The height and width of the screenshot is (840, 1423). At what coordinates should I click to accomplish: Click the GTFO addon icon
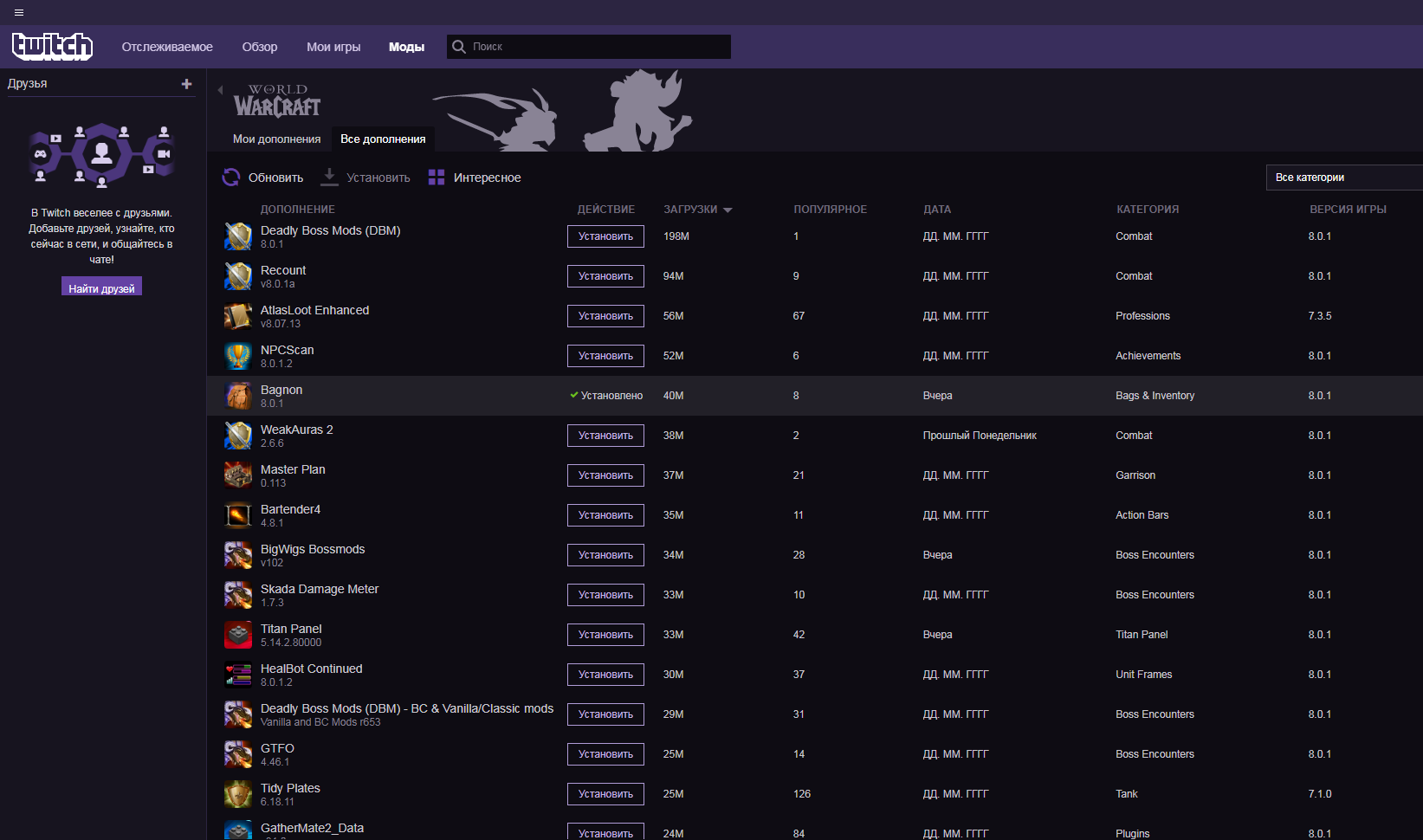238,754
